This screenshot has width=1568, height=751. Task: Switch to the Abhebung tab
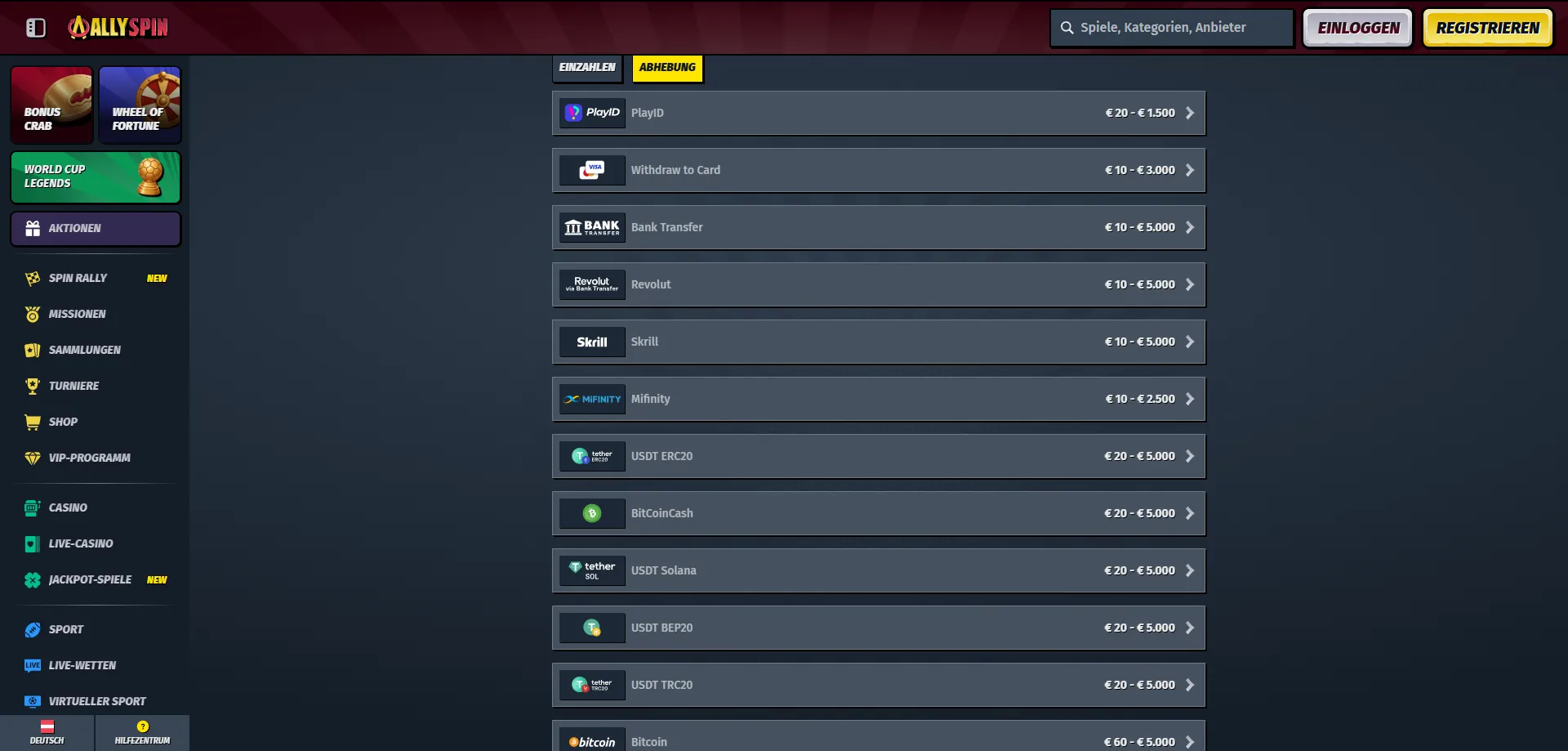click(667, 68)
